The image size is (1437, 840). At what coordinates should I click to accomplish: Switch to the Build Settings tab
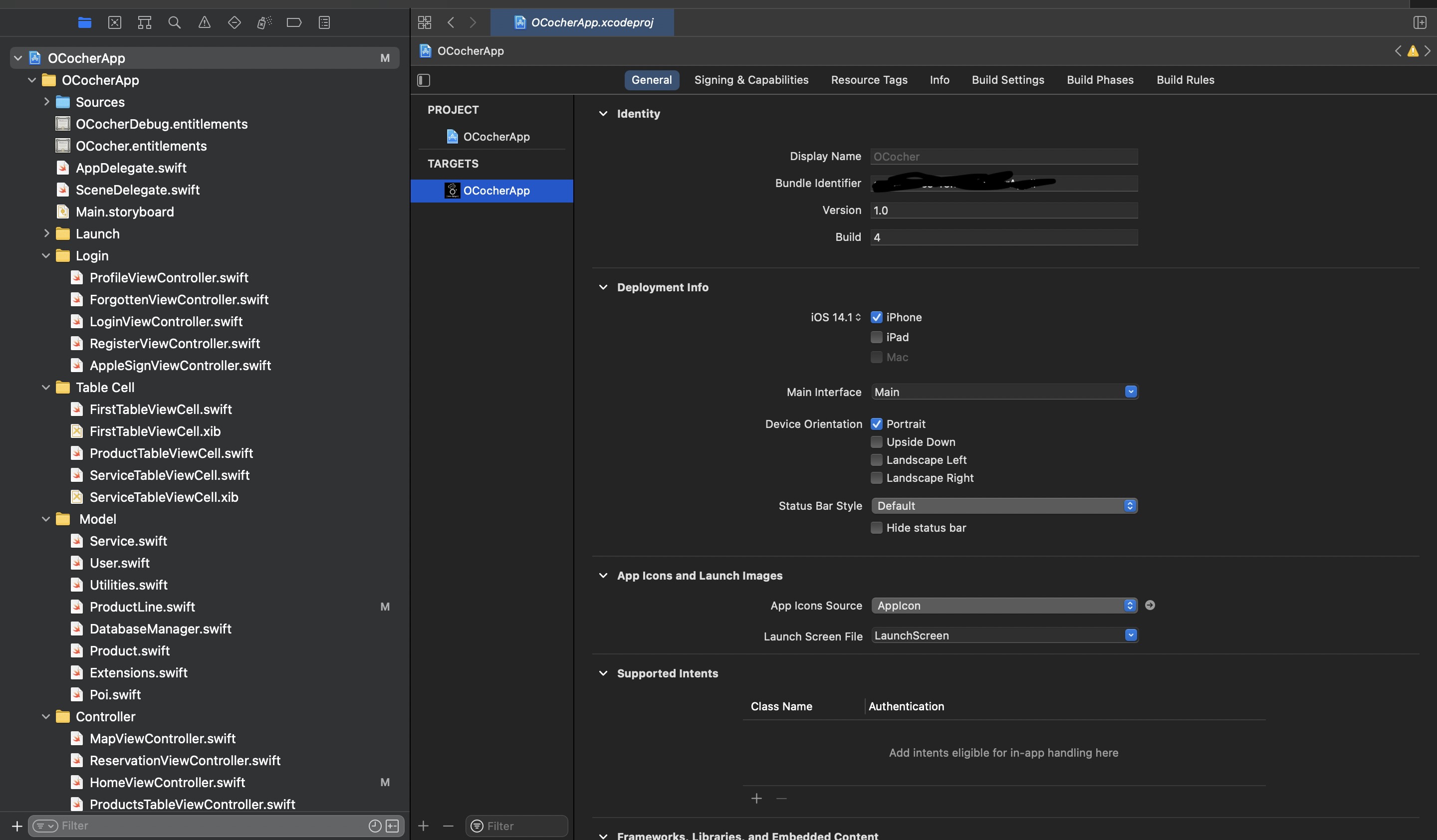1007,80
